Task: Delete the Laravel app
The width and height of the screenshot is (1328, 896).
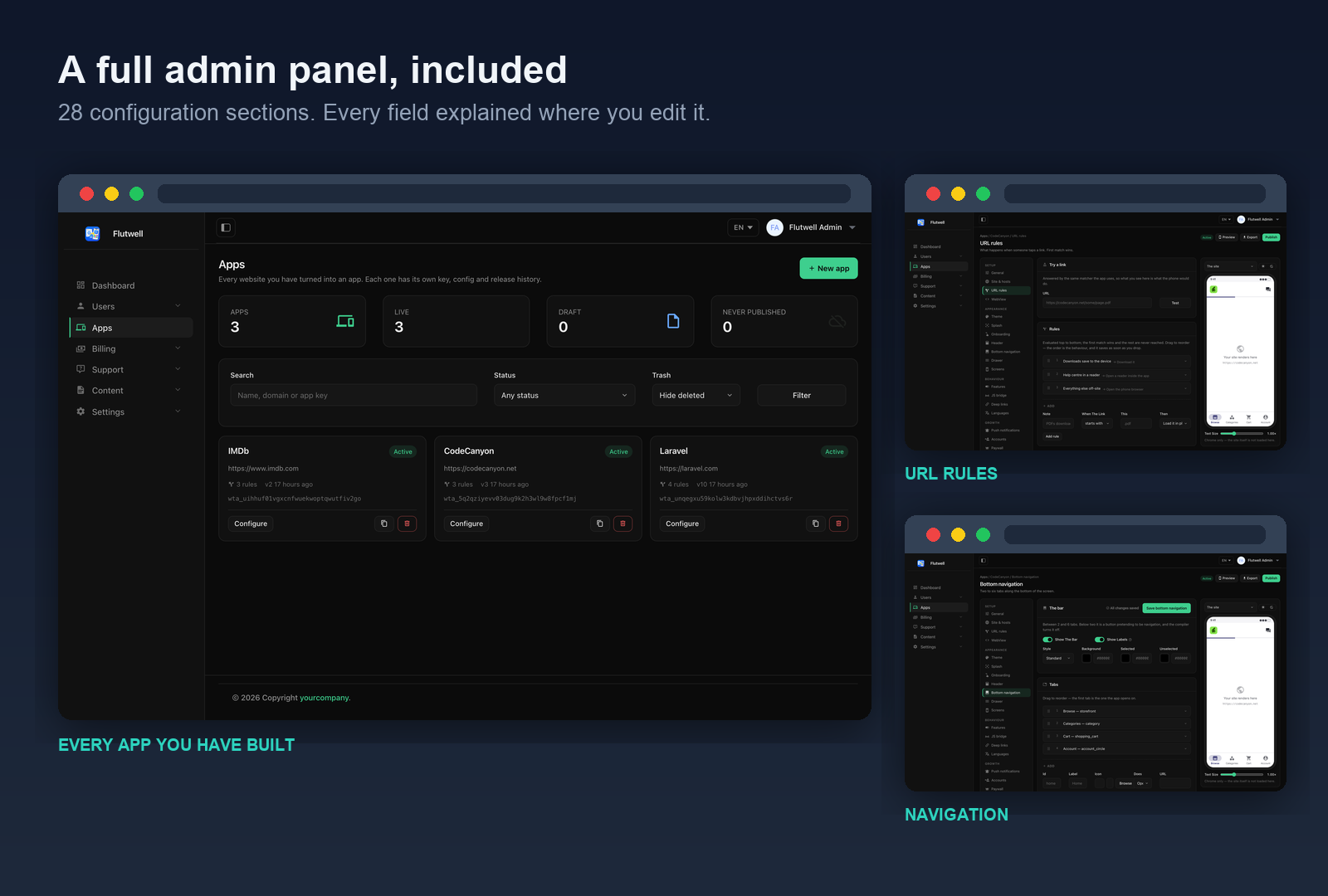Action: [x=838, y=523]
